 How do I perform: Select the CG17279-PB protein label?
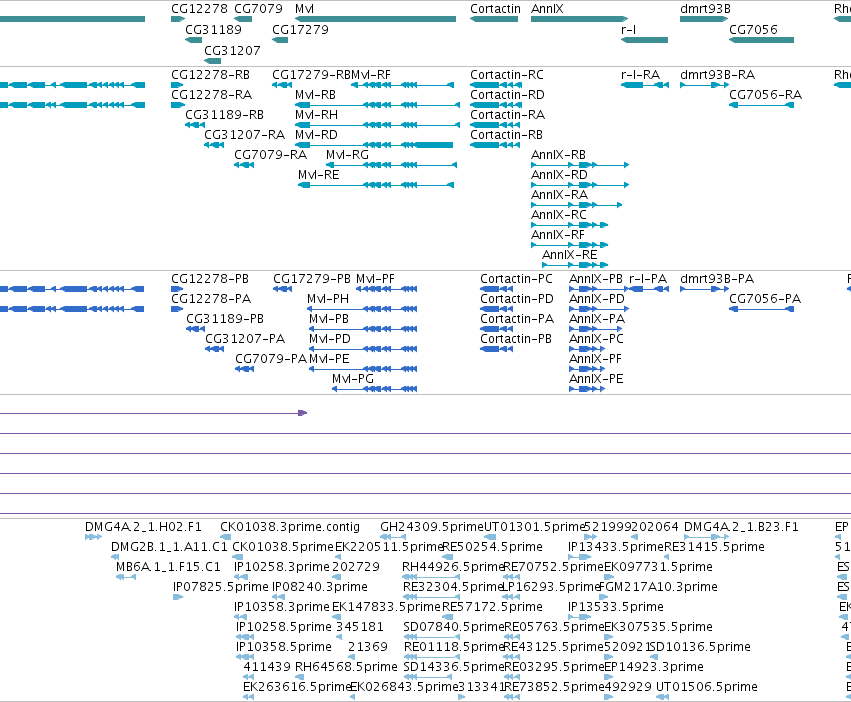(x=312, y=279)
